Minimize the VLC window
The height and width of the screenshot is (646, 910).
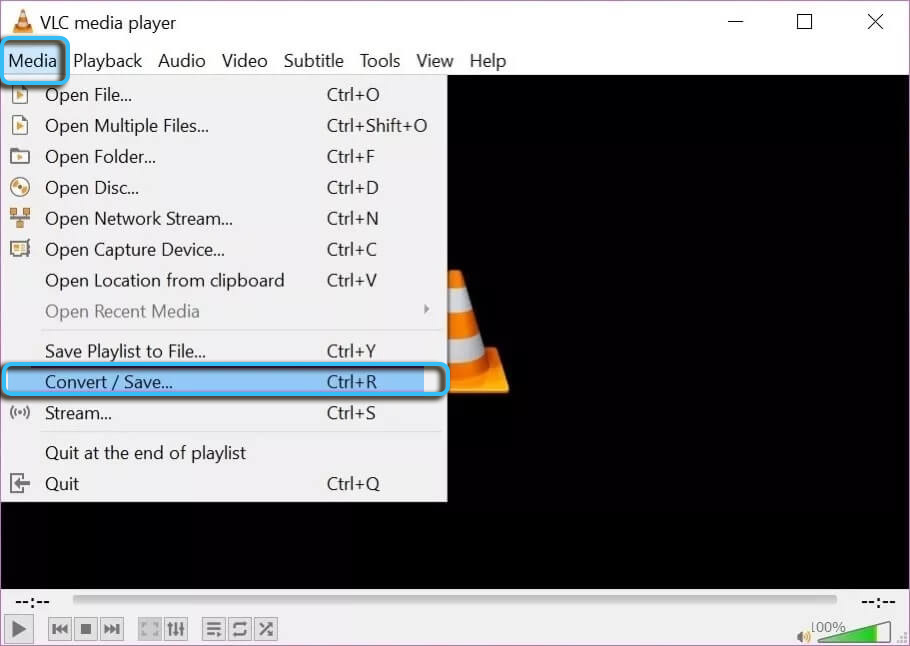tap(735, 21)
